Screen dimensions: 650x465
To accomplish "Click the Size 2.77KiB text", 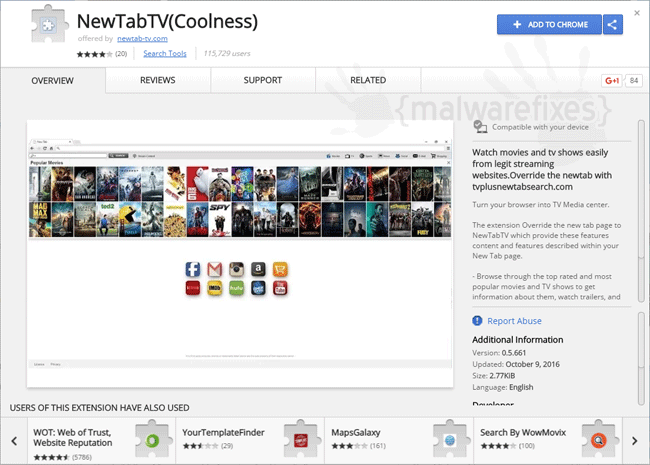I will [493, 376].
